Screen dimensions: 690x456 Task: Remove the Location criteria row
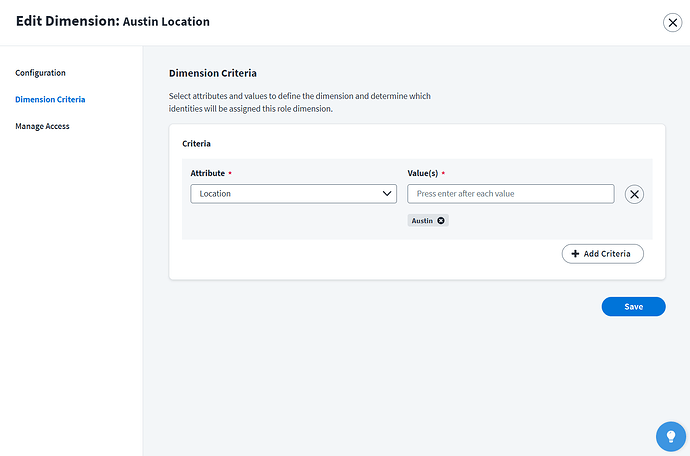(x=634, y=194)
